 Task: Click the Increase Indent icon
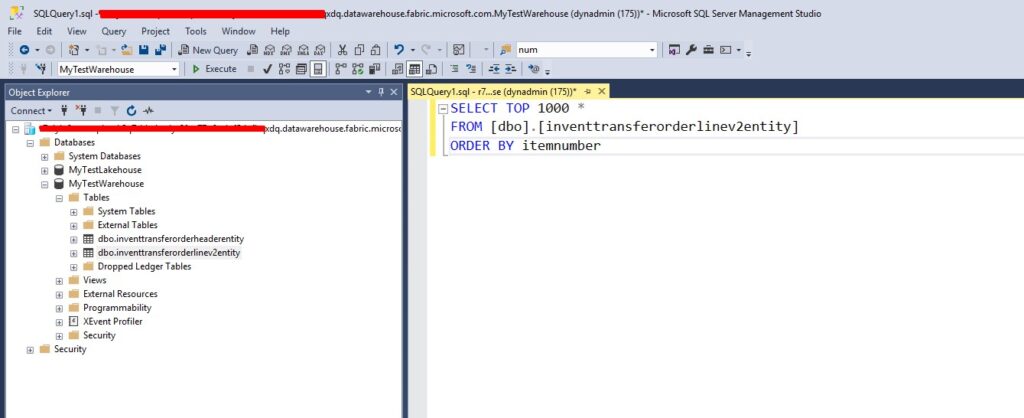pos(511,69)
